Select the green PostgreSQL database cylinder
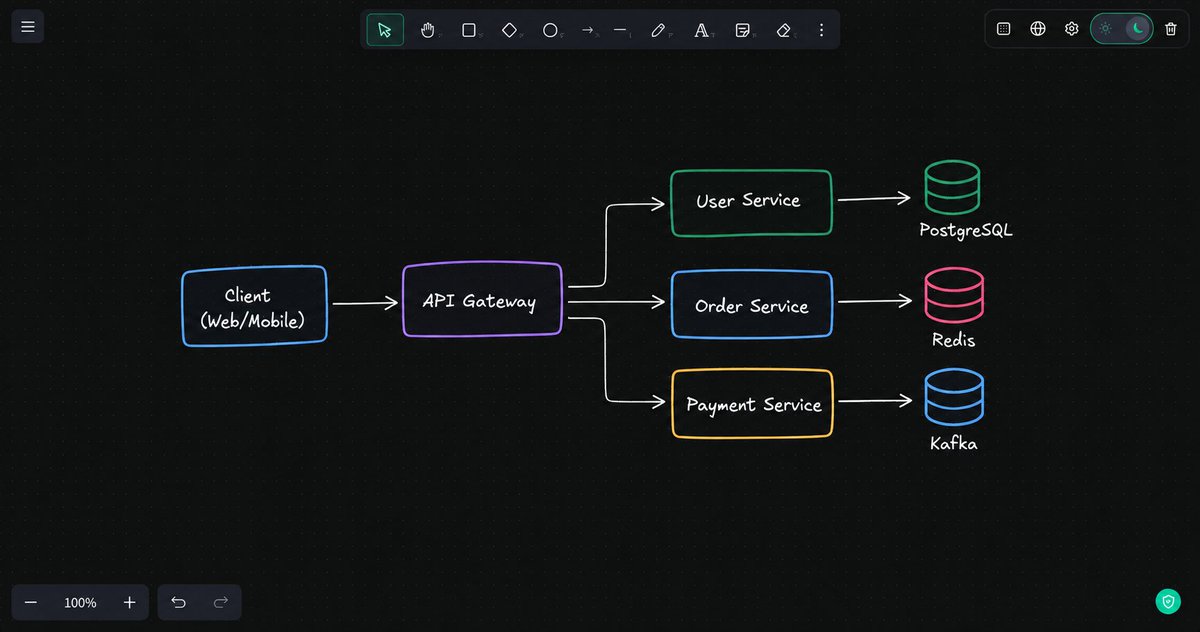The height and width of the screenshot is (632, 1200). 952,187
